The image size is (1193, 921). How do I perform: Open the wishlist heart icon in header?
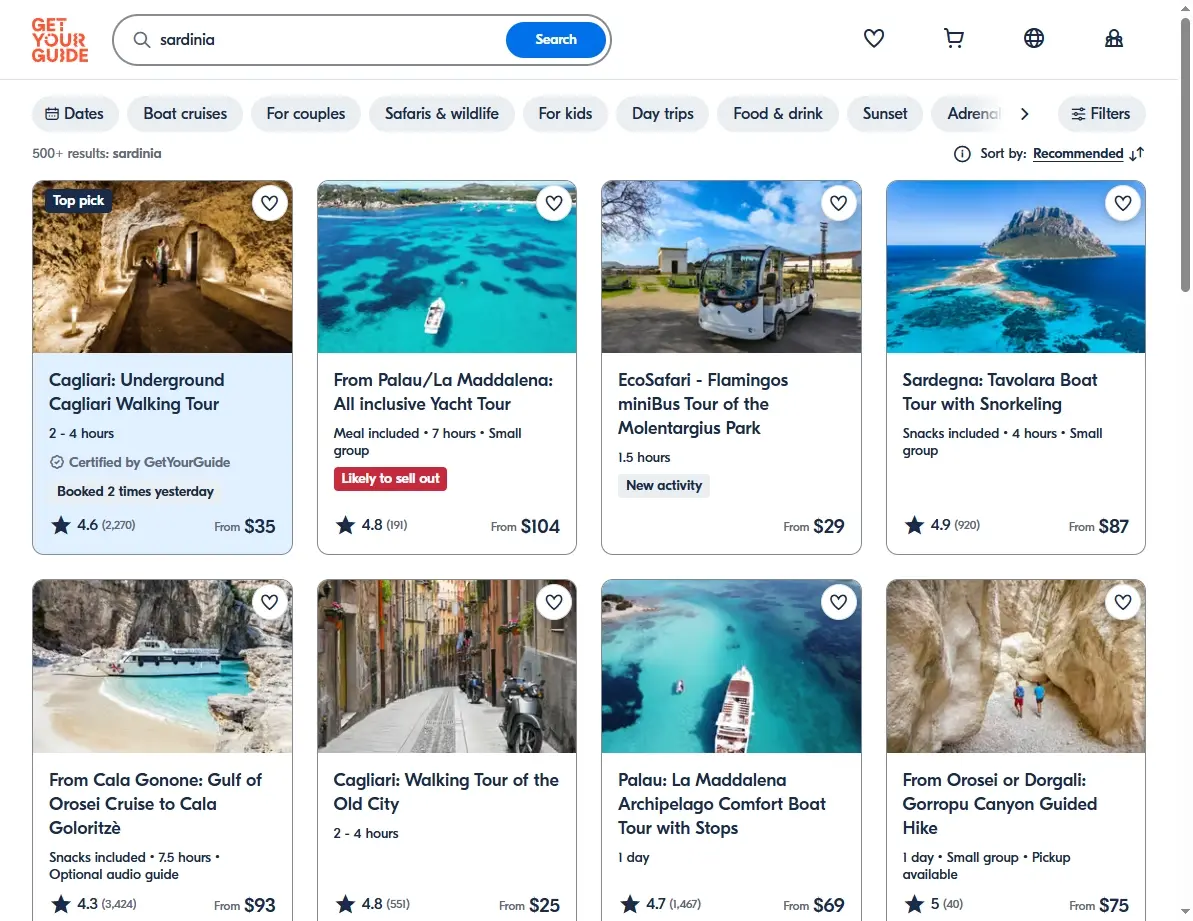click(873, 38)
